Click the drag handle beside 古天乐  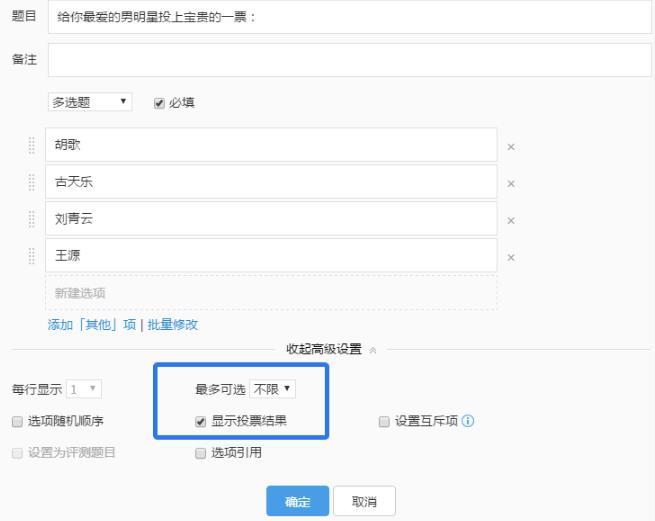tap(31, 182)
